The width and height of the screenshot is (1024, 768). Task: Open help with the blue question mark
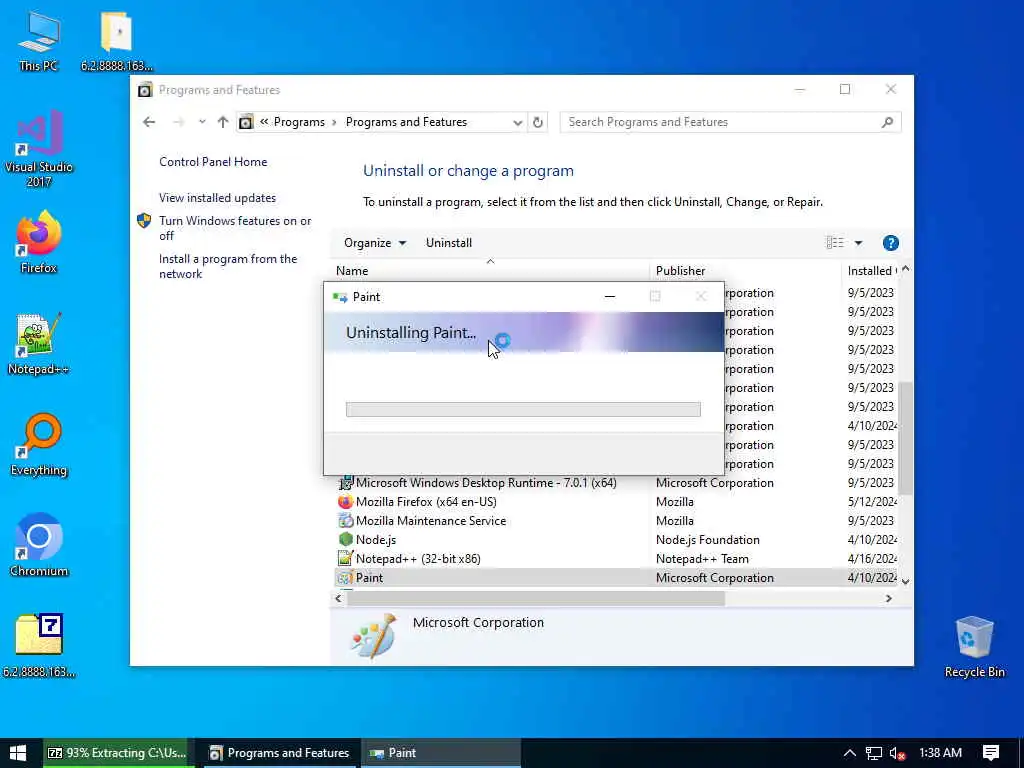[890, 243]
